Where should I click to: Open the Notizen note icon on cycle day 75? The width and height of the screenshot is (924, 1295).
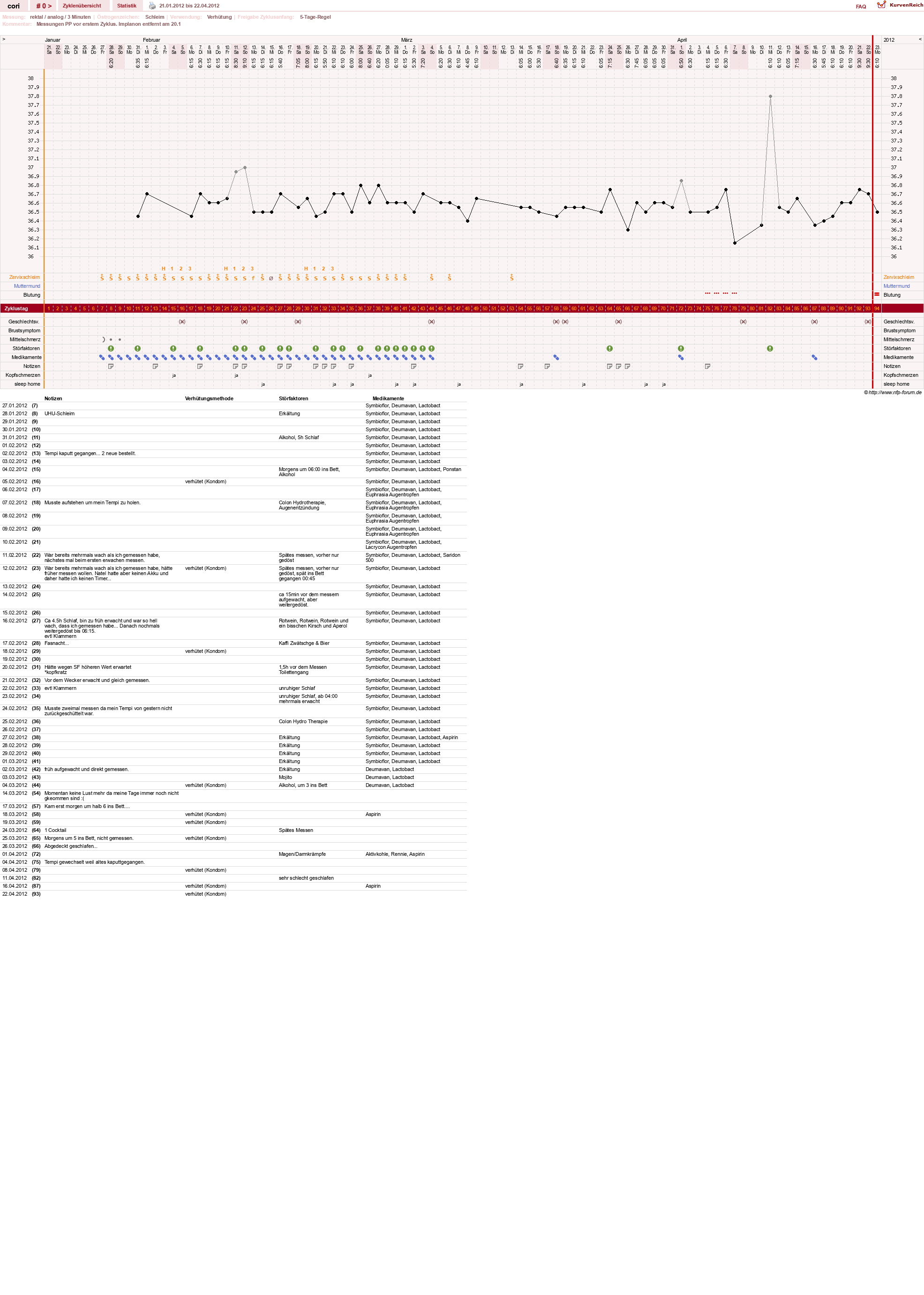[x=707, y=366]
